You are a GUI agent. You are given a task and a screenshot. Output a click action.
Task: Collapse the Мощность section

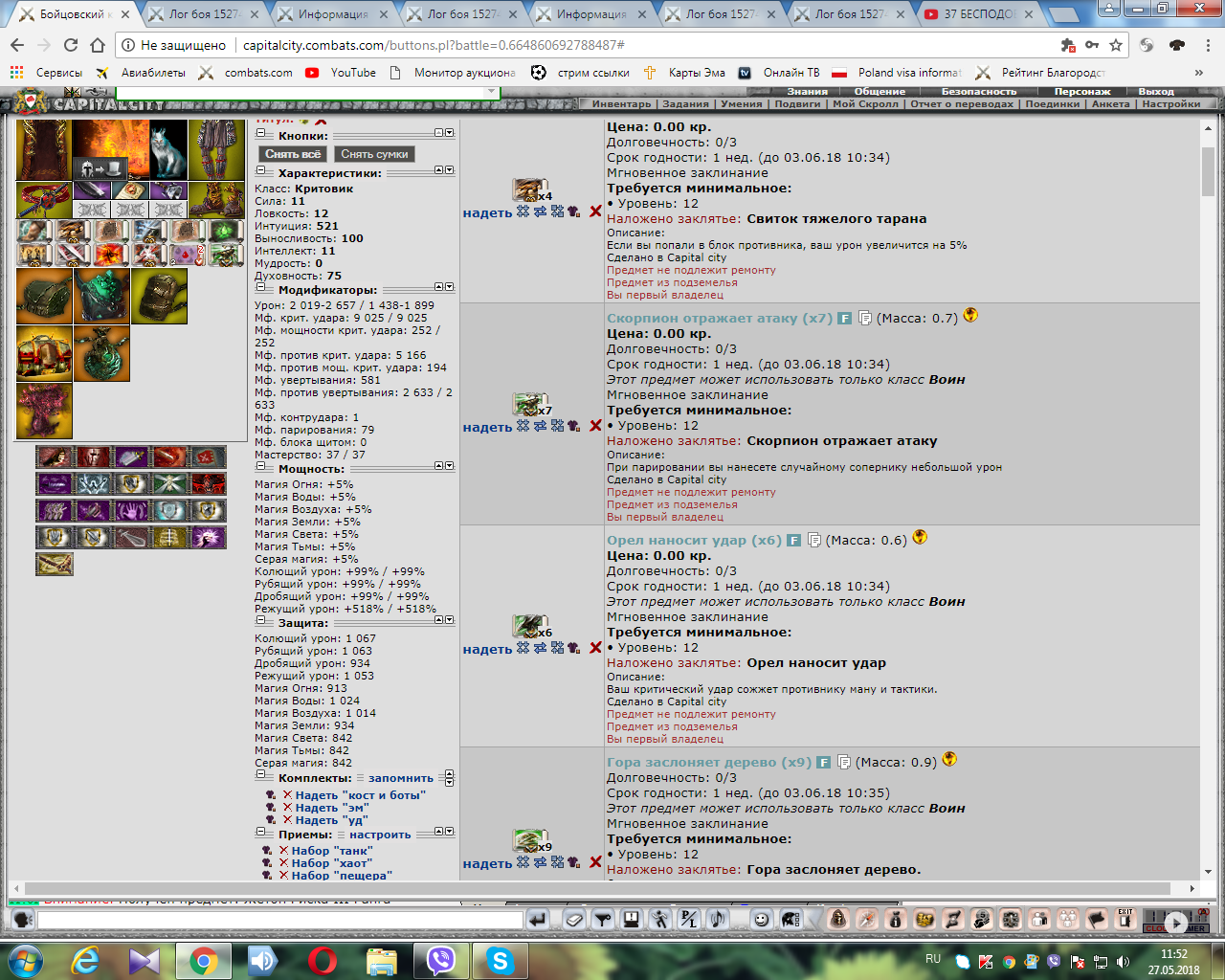[260, 467]
